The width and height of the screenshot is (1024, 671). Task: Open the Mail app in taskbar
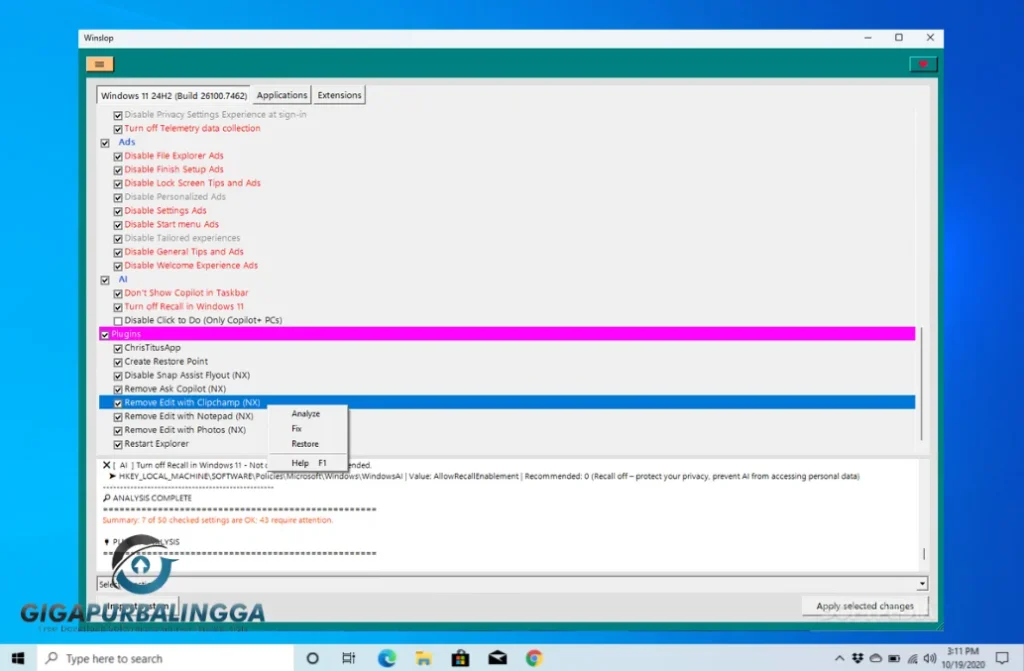coord(497,658)
